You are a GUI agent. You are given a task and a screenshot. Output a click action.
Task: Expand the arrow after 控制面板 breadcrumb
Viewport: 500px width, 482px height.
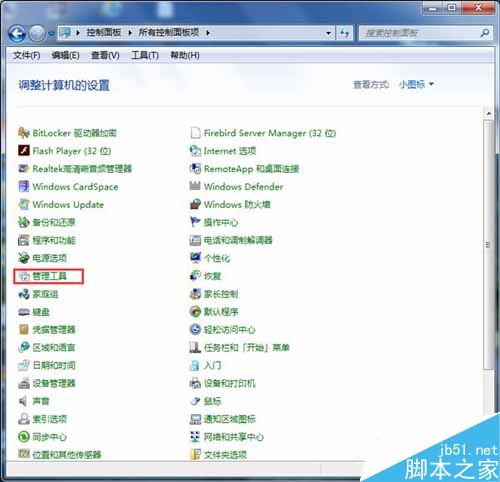pos(130,33)
